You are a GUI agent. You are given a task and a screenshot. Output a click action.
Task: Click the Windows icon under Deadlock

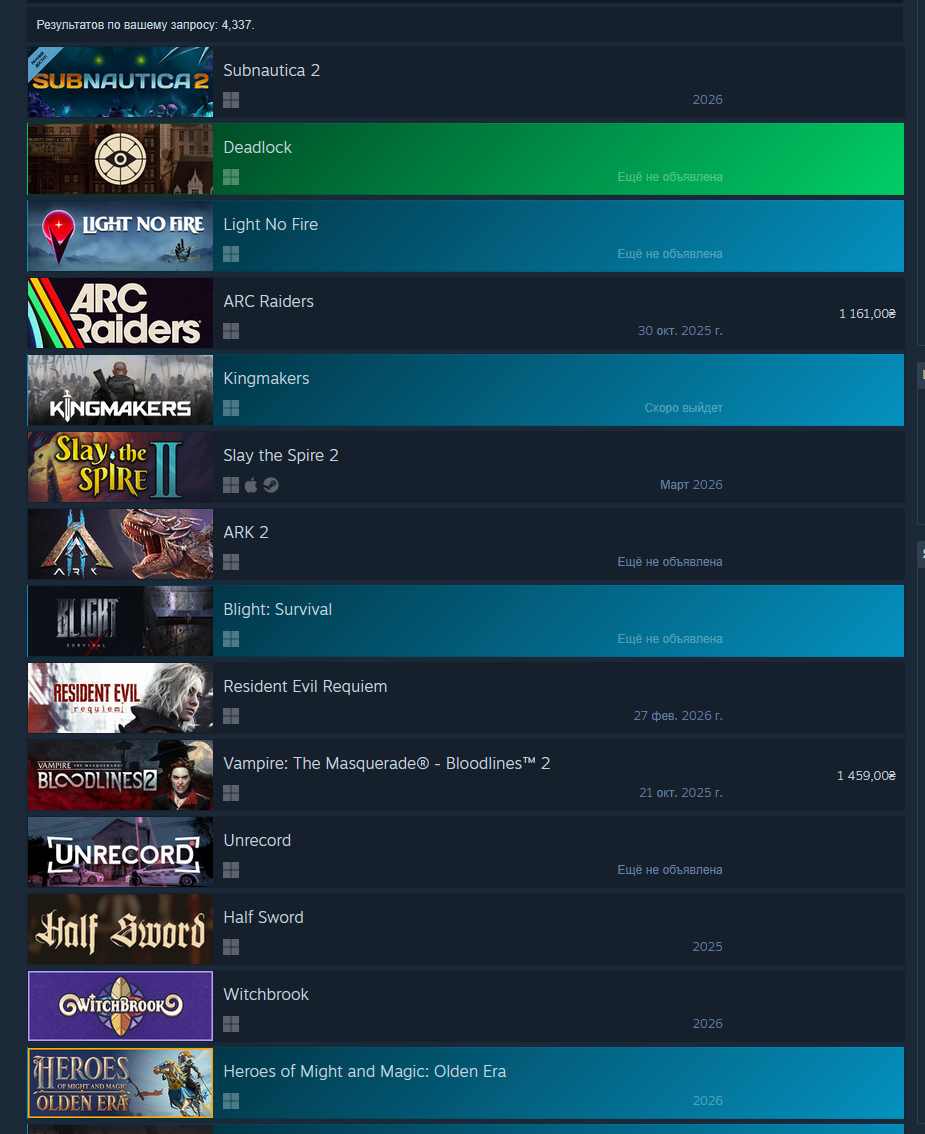coord(231,177)
